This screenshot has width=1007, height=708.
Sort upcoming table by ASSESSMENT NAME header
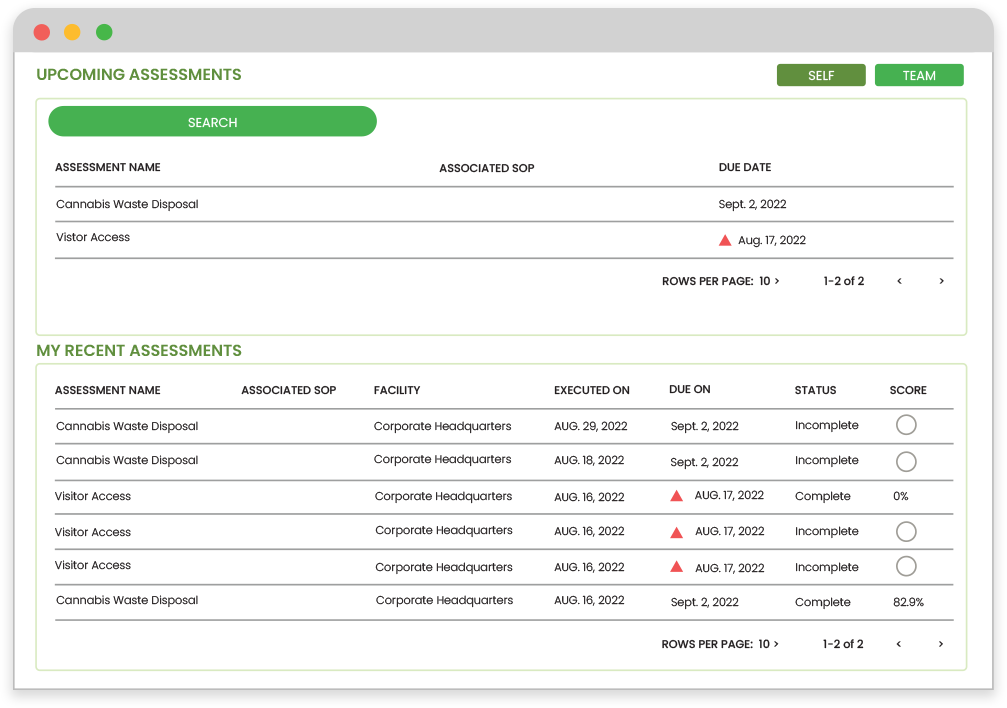pyautogui.click(x=108, y=167)
